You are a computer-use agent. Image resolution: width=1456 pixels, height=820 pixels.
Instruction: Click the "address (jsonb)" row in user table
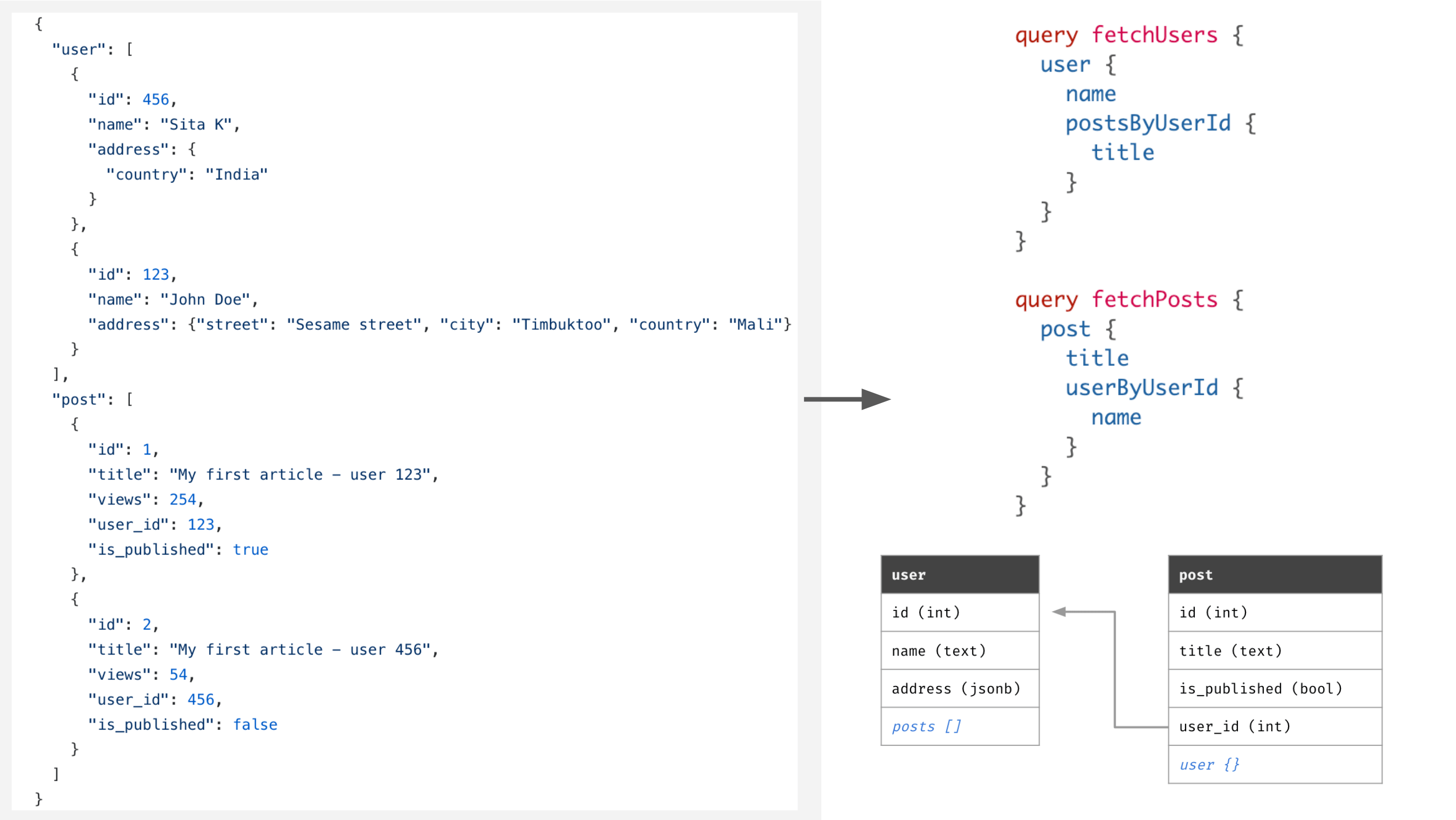(960, 688)
